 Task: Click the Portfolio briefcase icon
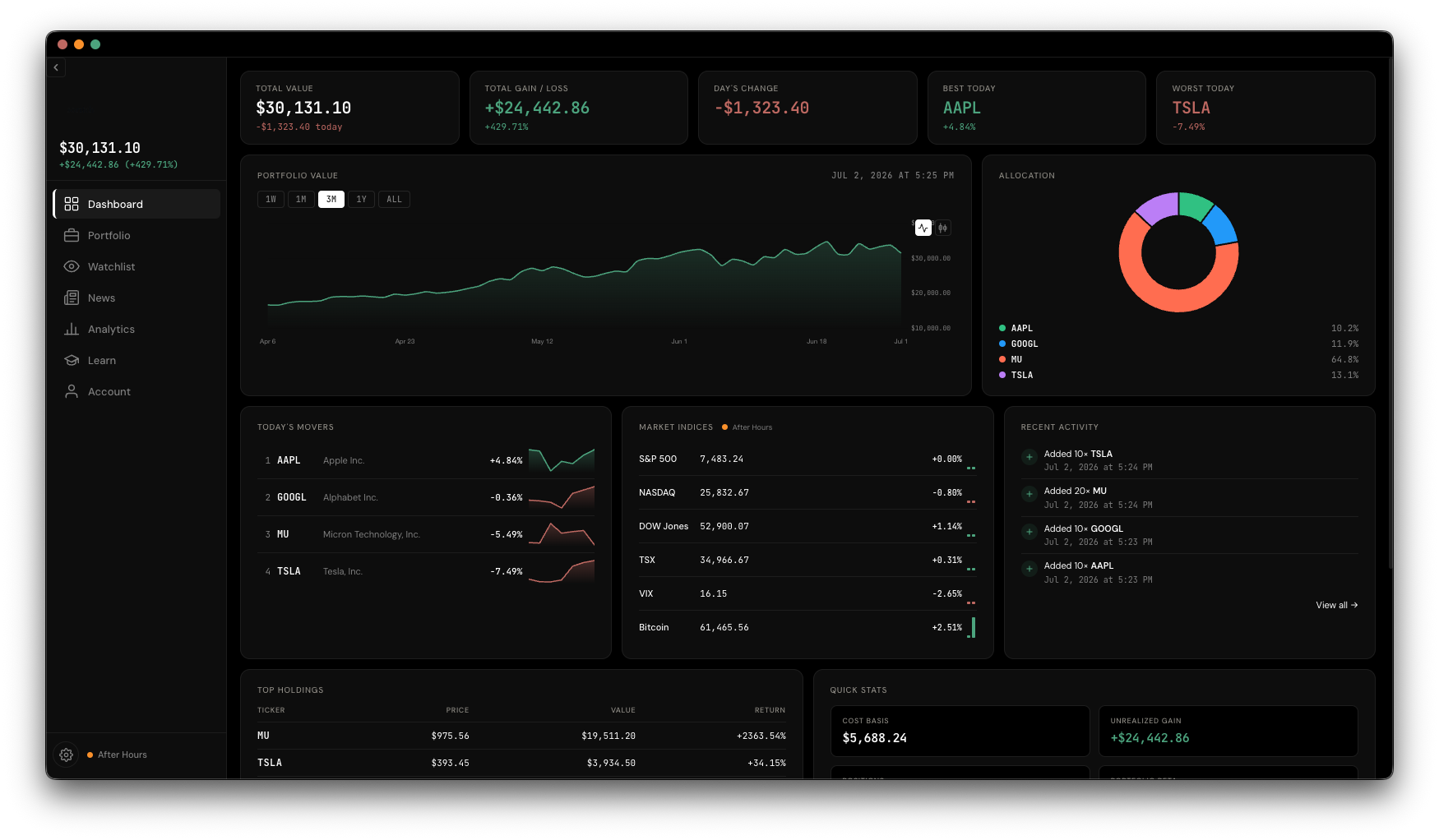72,235
